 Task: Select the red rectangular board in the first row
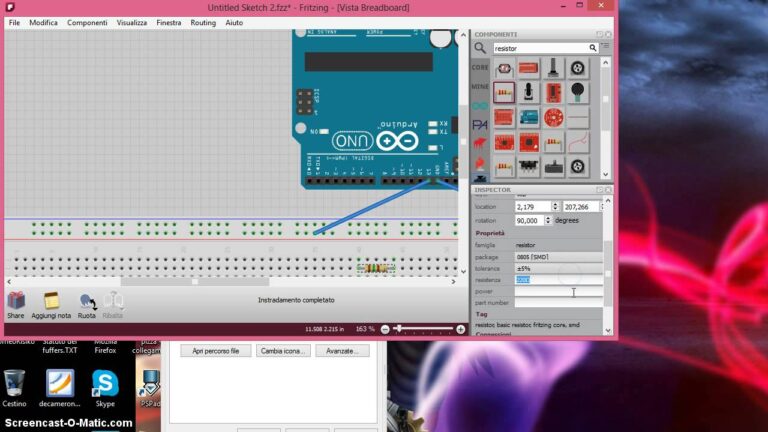tap(528, 69)
